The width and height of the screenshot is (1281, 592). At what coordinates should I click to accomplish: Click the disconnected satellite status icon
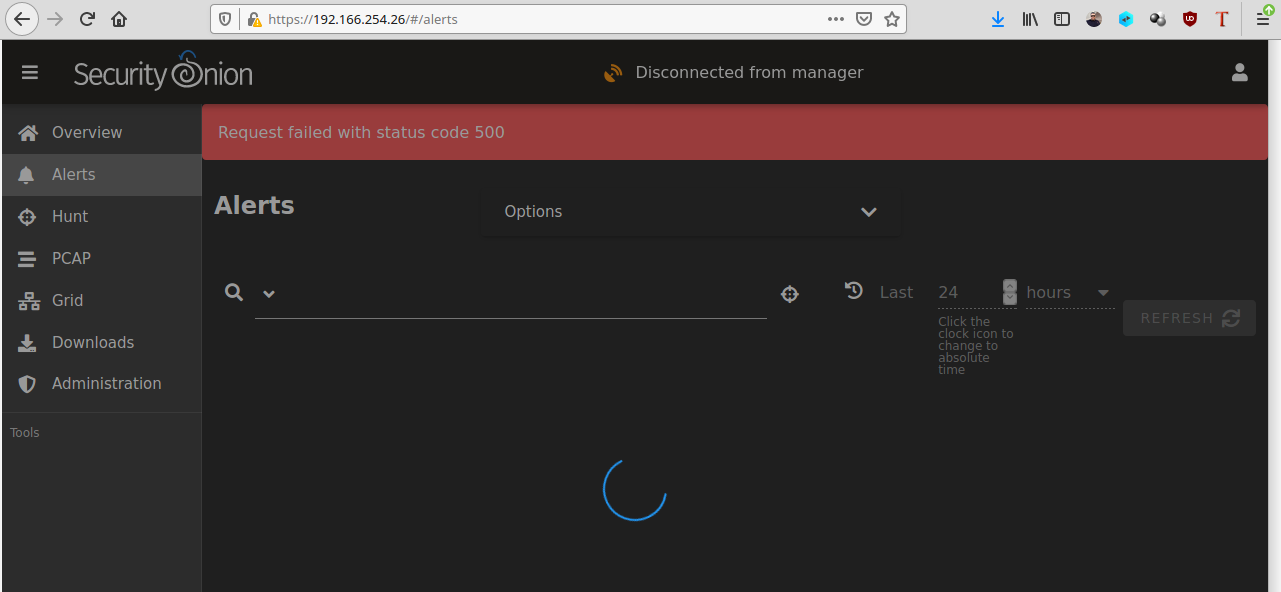(x=613, y=73)
